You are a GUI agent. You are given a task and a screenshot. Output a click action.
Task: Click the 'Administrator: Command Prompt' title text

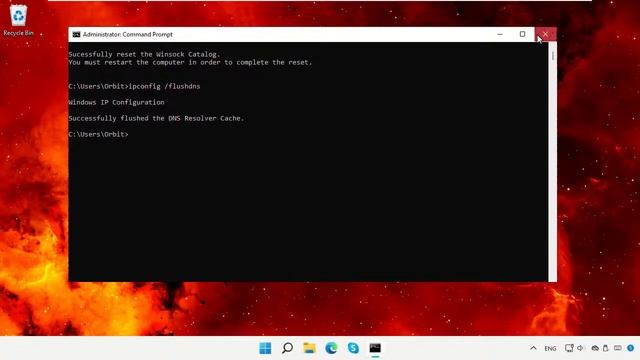(128, 35)
